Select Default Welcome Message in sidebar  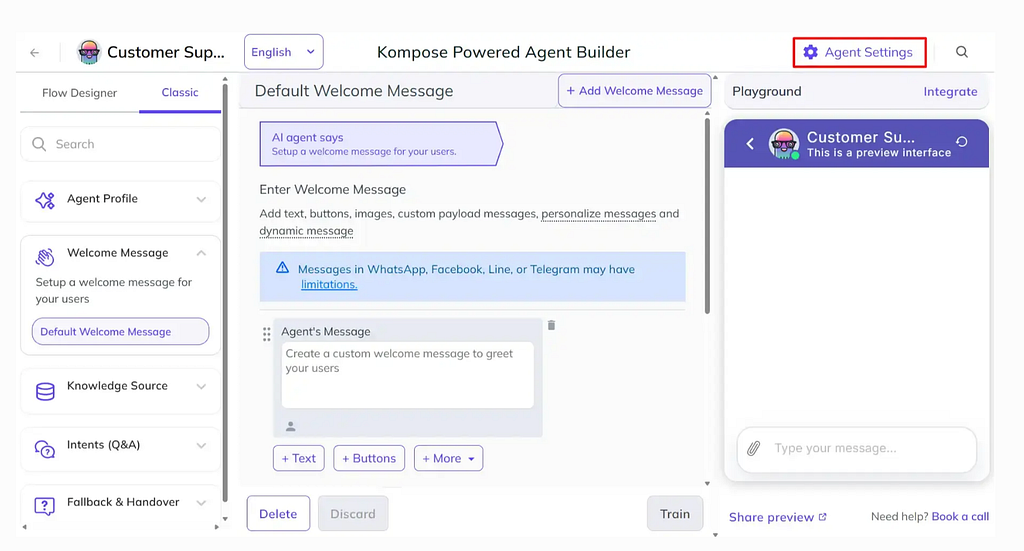[121, 332]
